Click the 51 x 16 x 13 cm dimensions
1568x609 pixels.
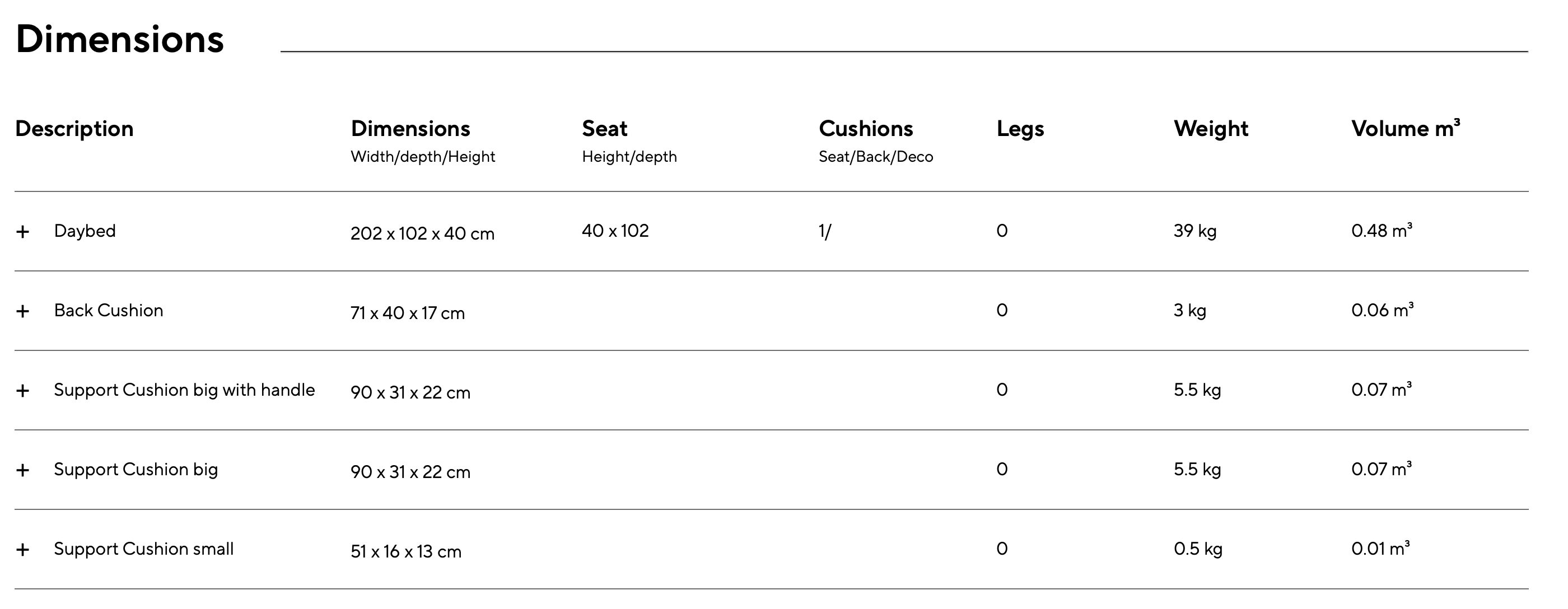pos(406,552)
